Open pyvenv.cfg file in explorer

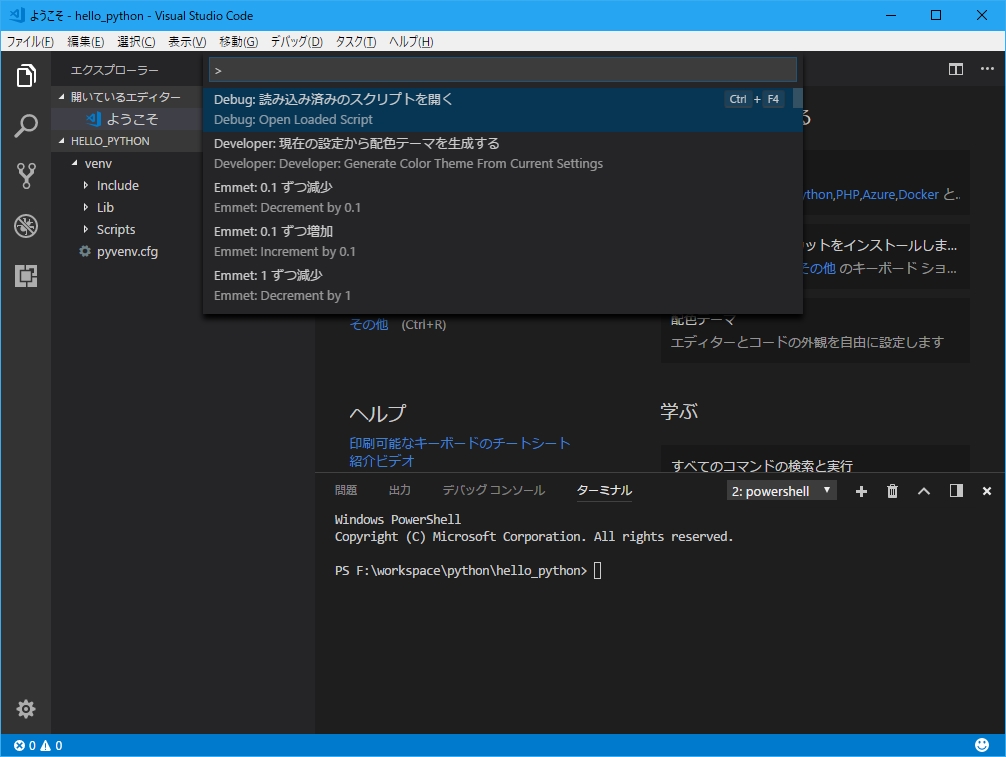126,251
